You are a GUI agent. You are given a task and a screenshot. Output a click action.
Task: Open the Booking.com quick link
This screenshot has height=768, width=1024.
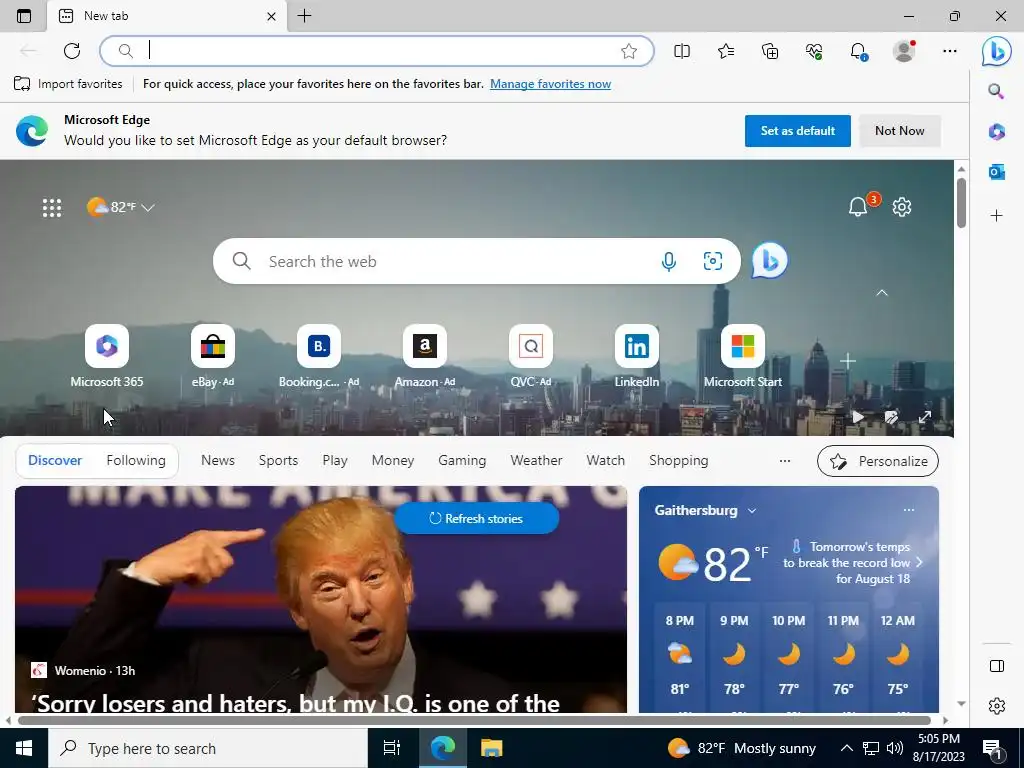point(319,356)
